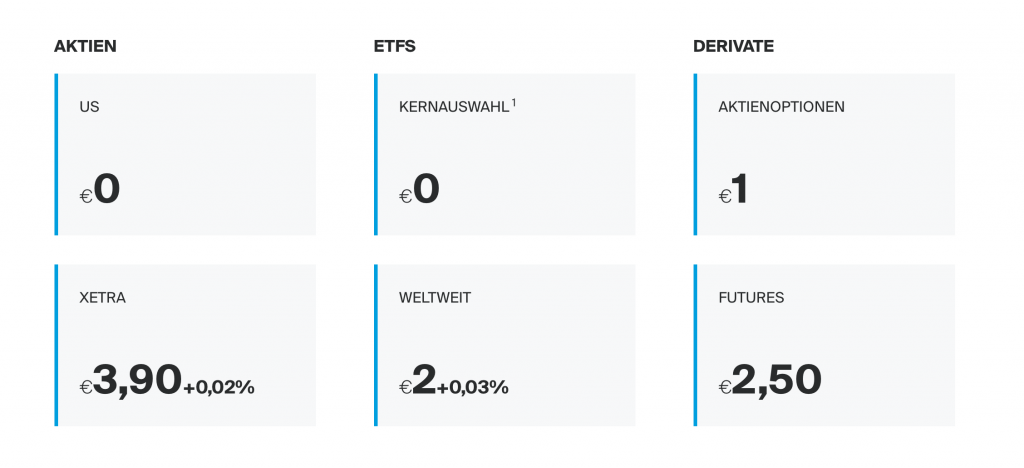1024x468 pixels.
Task: Click blue accent bar of Futures card
Action: pyautogui.click(x=695, y=345)
